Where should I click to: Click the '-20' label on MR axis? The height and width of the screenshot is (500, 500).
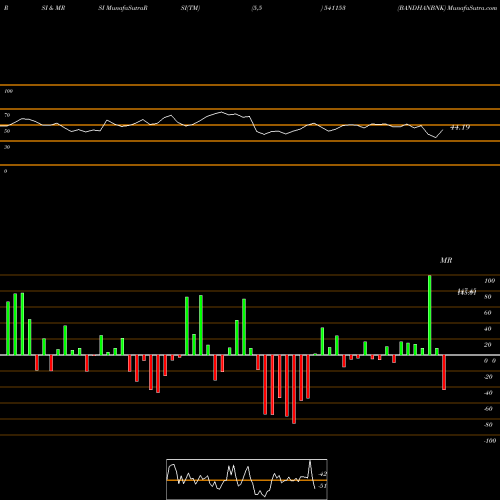(488, 377)
